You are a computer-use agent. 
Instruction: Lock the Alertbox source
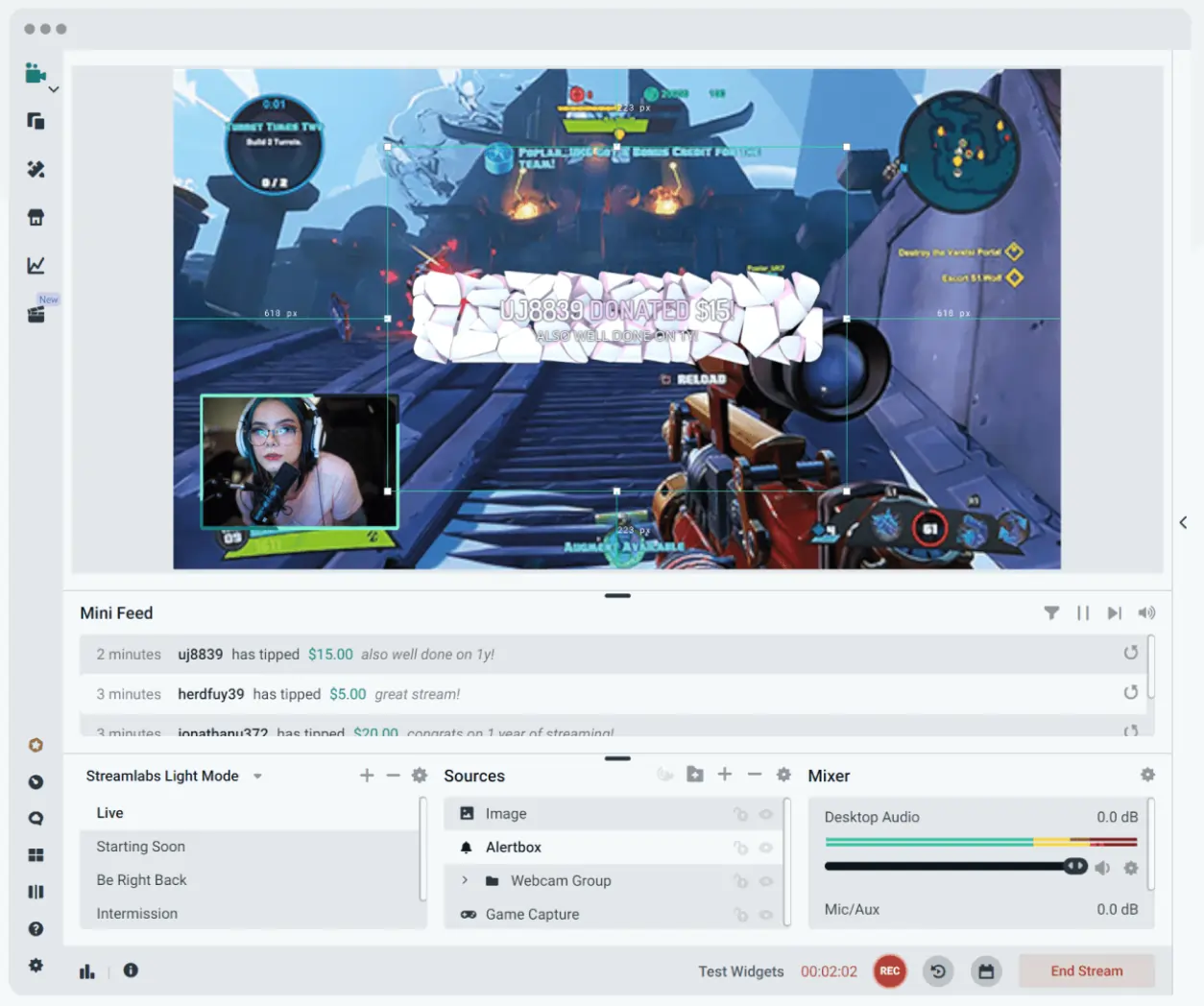click(x=739, y=848)
